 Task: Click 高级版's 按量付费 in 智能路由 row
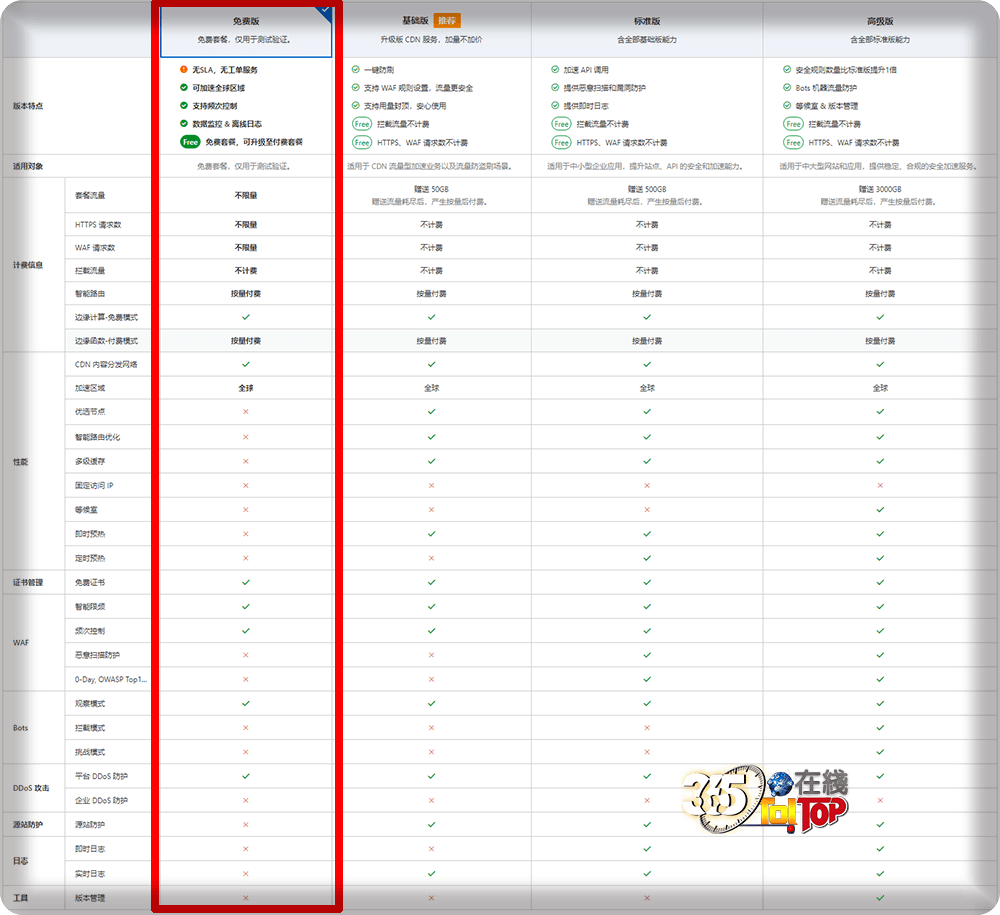click(880, 293)
